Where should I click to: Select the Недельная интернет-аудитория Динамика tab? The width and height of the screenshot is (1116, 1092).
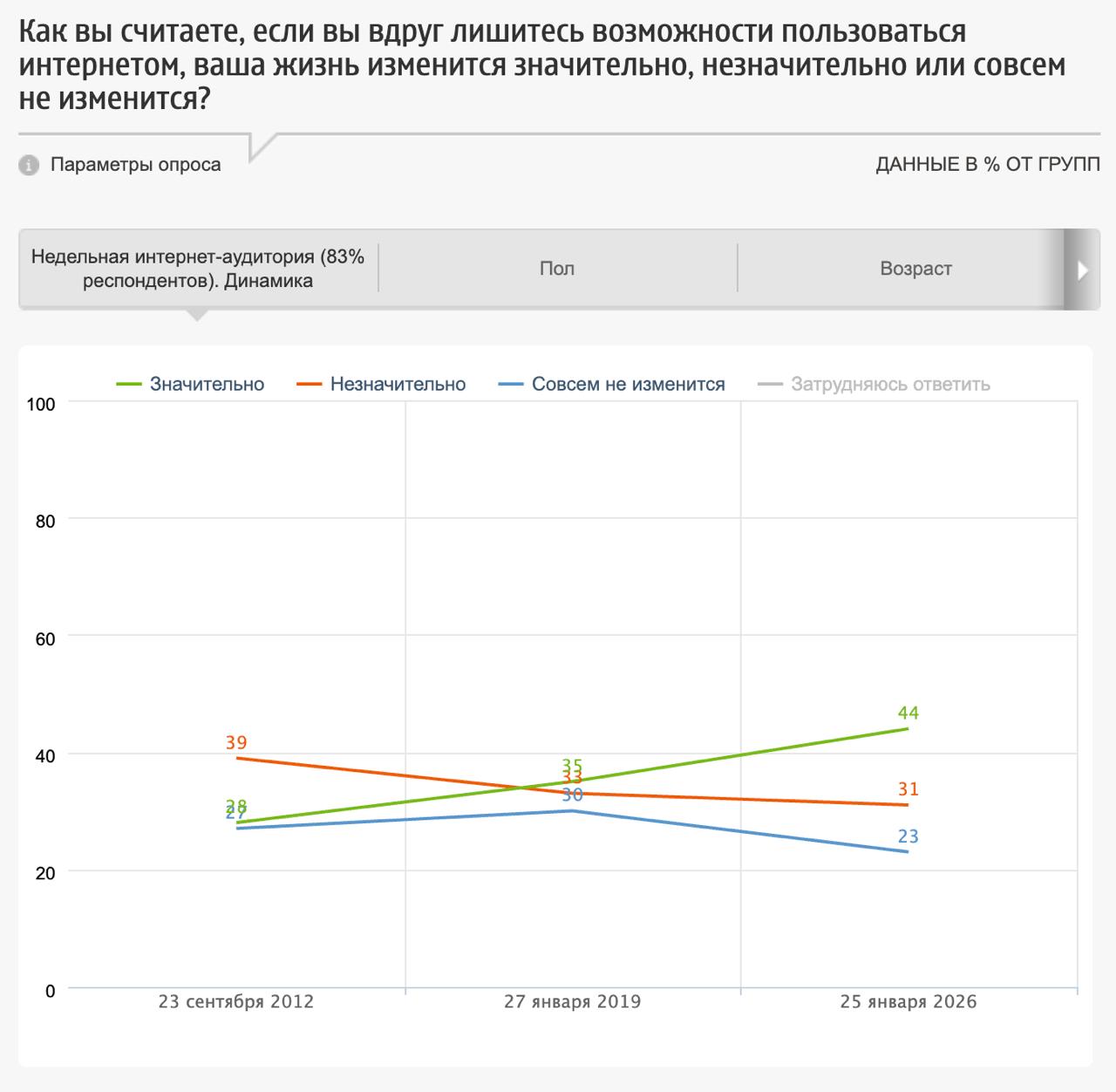click(x=198, y=269)
